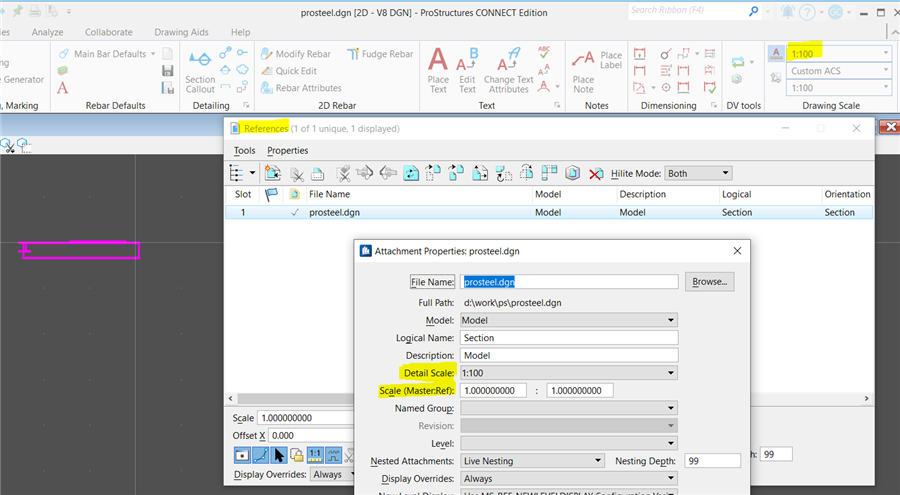900x495 pixels.
Task: Open highlighted 1:100 Drawing Scale dropdown
Action: [x=840, y=54]
